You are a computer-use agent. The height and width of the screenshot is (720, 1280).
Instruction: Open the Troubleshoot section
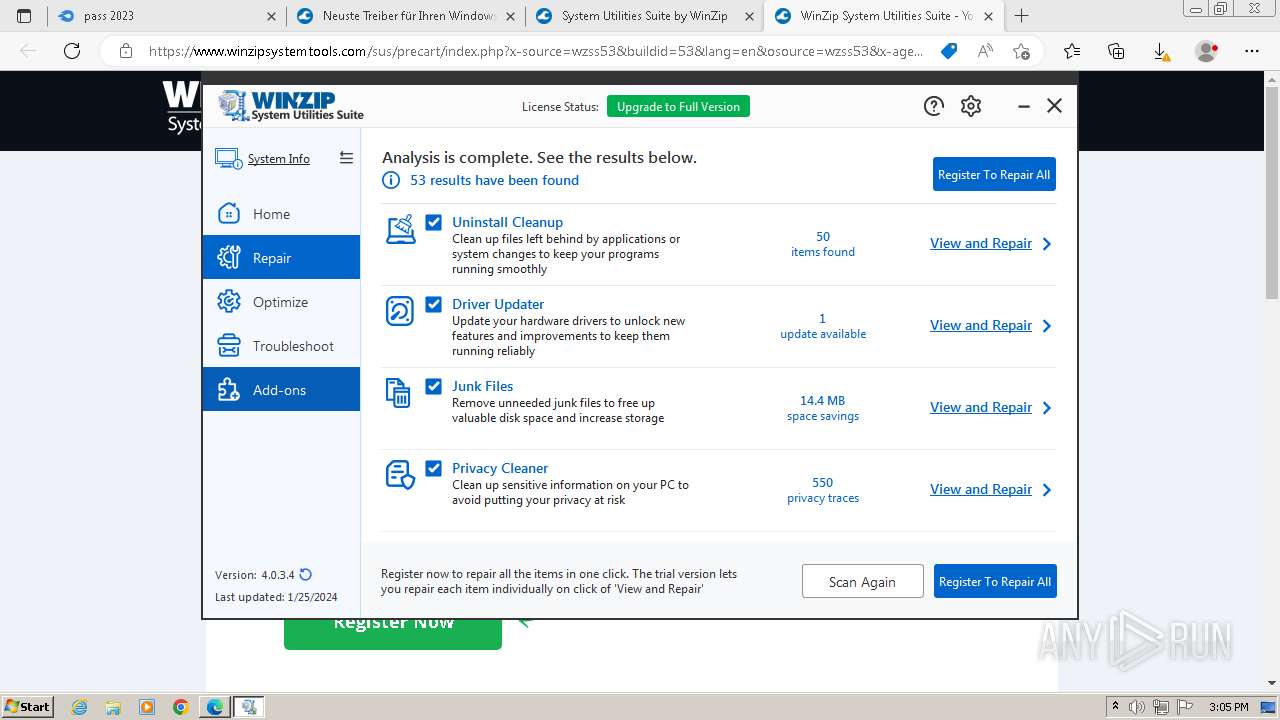[x=281, y=346]
